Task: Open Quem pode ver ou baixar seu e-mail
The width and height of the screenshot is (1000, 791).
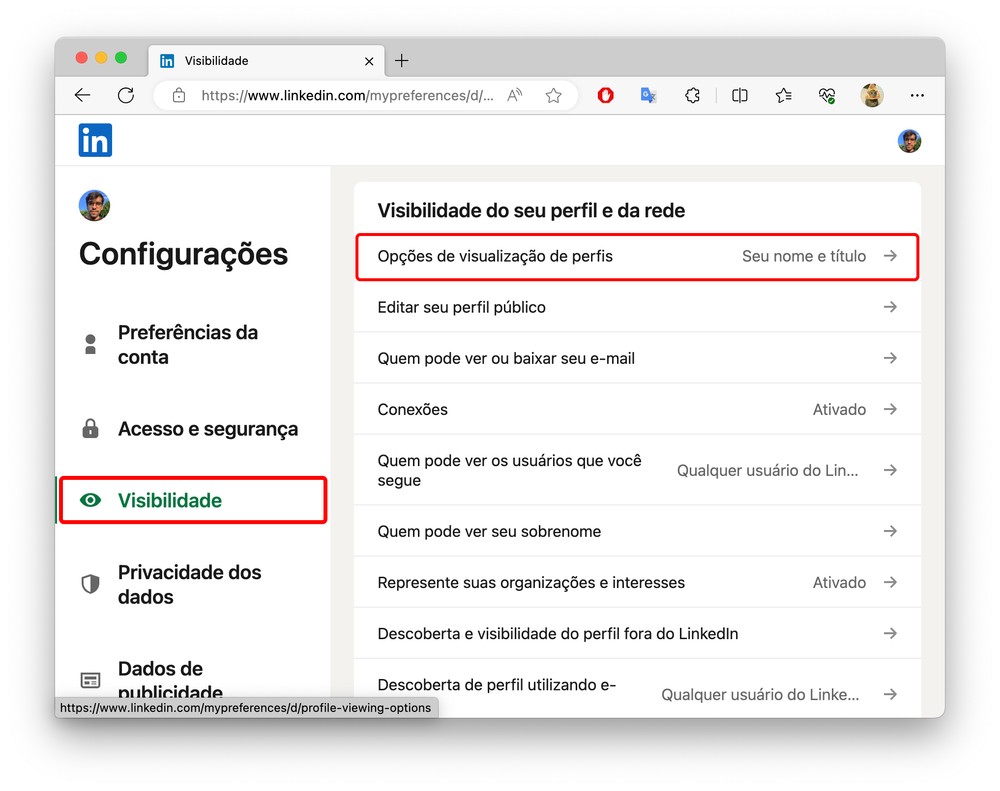Action: [x=506, y=358]
